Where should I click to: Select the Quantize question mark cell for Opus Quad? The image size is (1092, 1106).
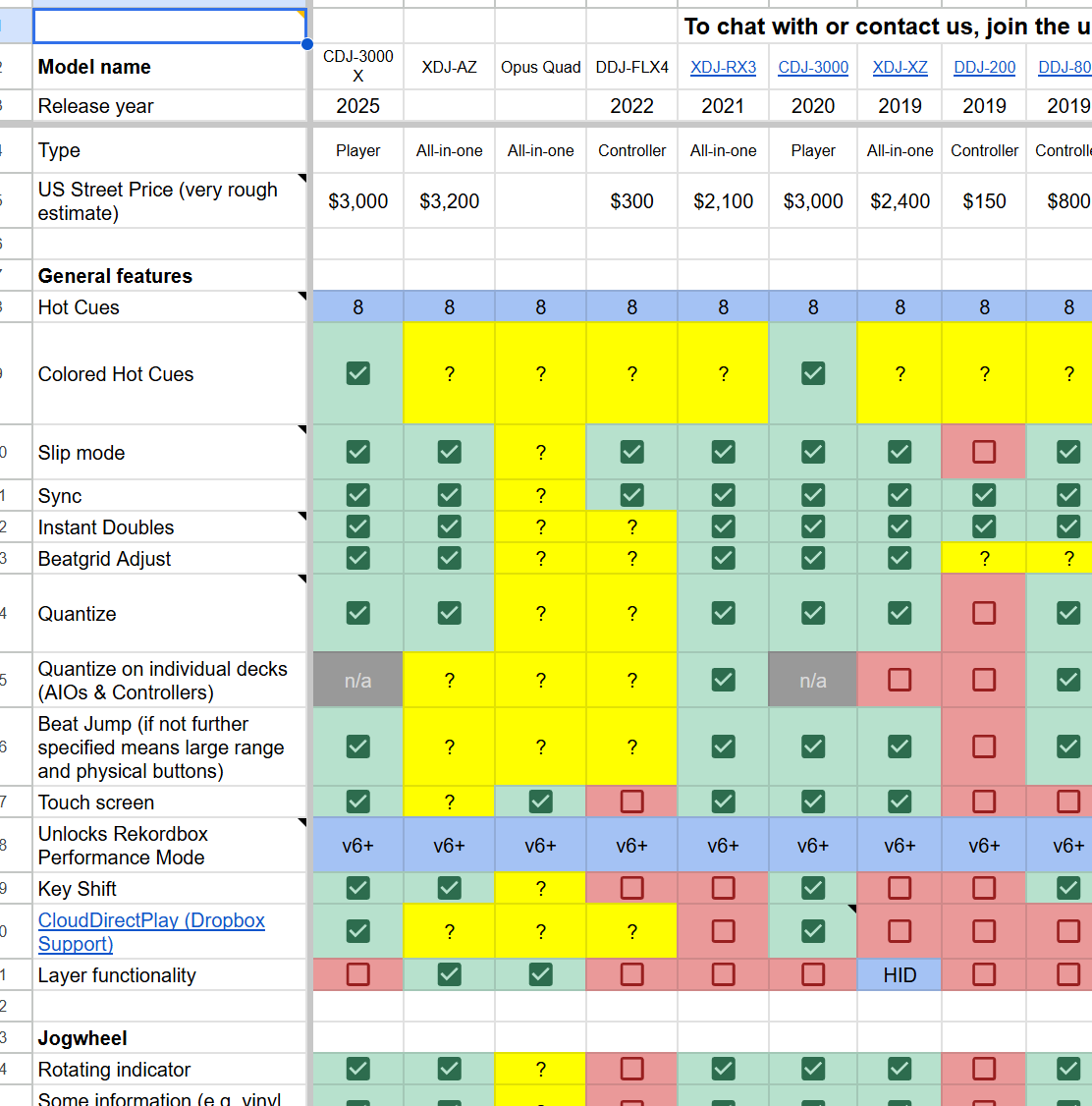coord(541,613)
